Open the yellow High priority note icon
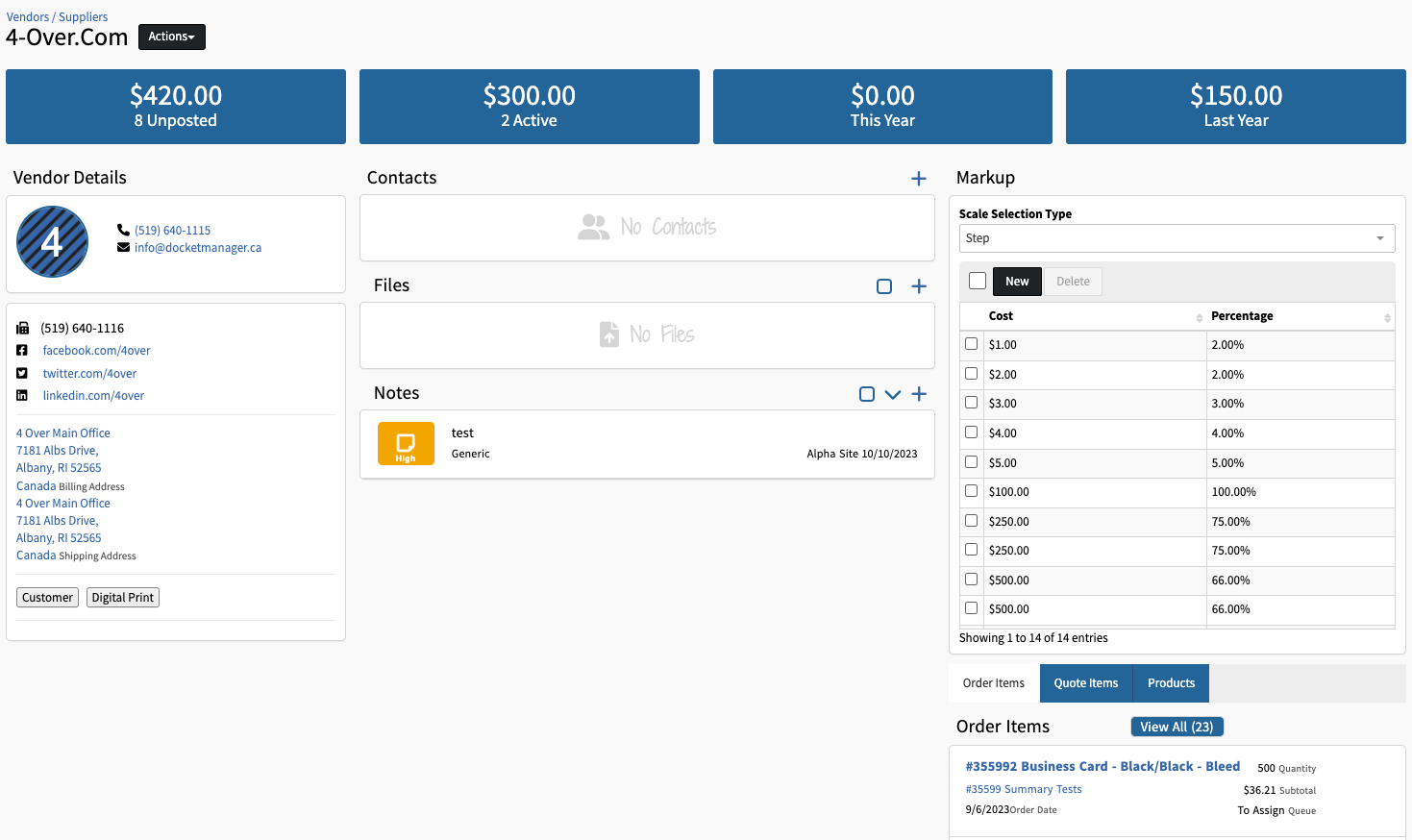Image resolution: width=1412 pixels, height=840 pixels. (406, 444)
